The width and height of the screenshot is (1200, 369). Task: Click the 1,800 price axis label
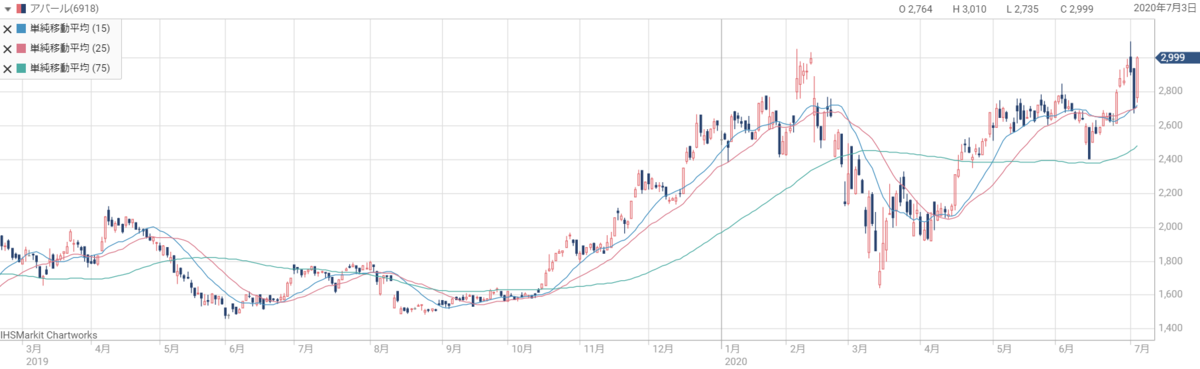[x=1170, y=261]
